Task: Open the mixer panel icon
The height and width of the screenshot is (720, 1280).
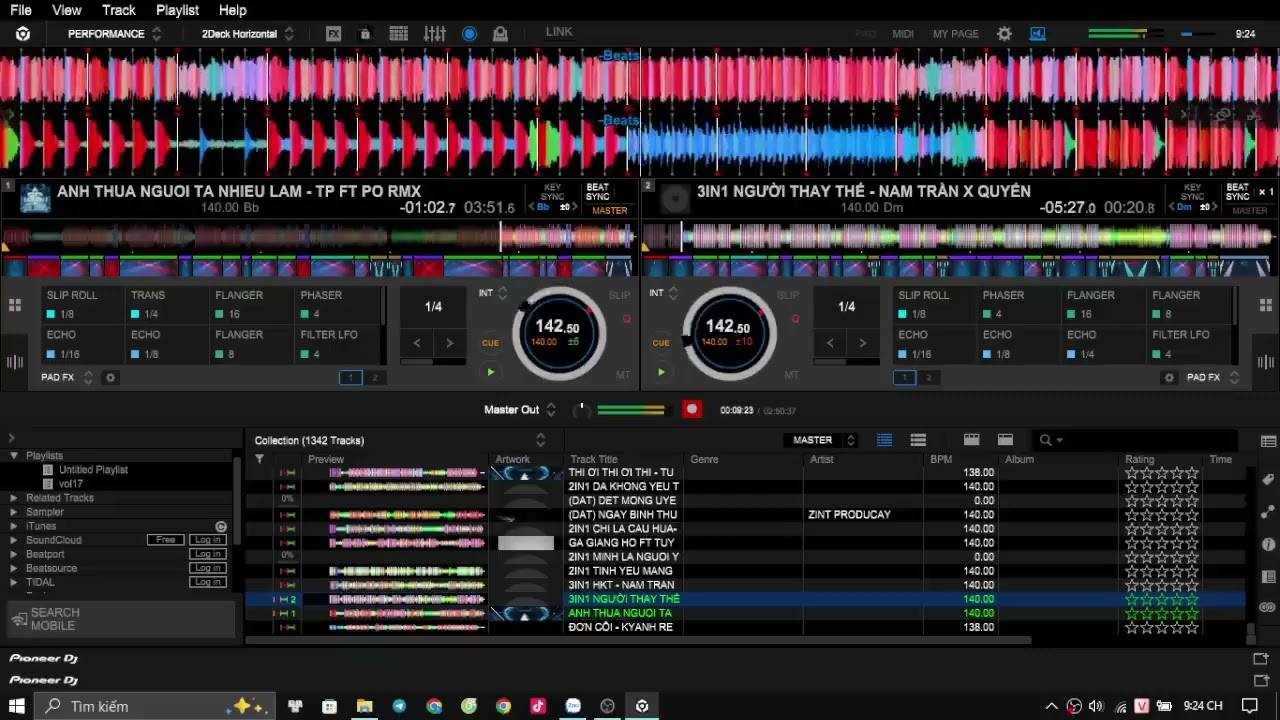Action: tap(434, 33)
